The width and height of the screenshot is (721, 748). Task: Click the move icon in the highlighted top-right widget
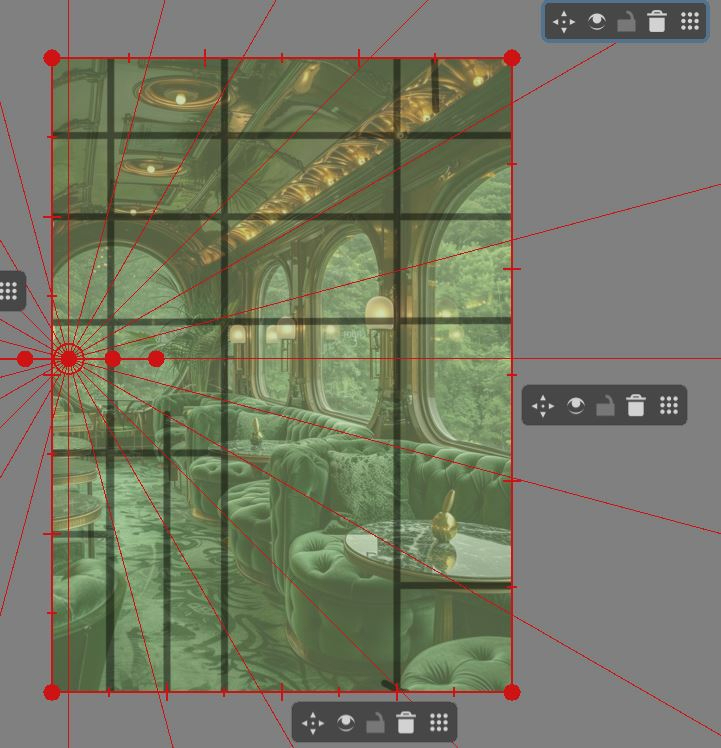pyautogui.click(x=564, y=22)
